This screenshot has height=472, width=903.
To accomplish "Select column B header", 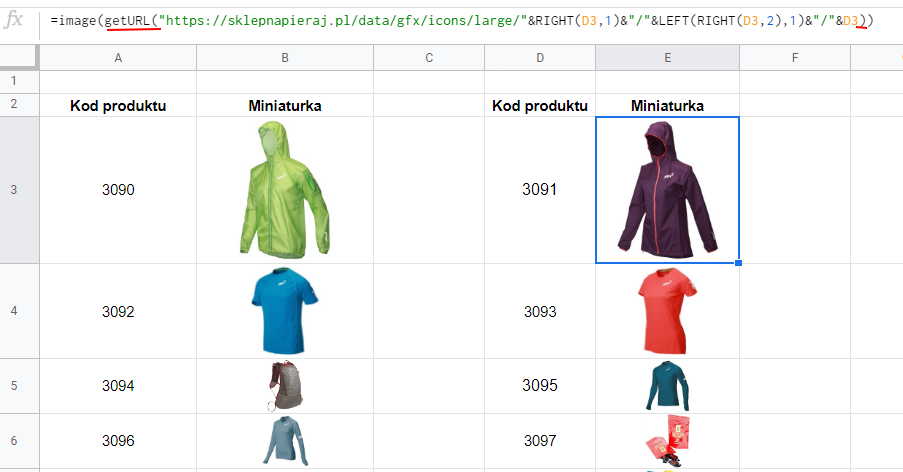I will [x=285, y=58].
